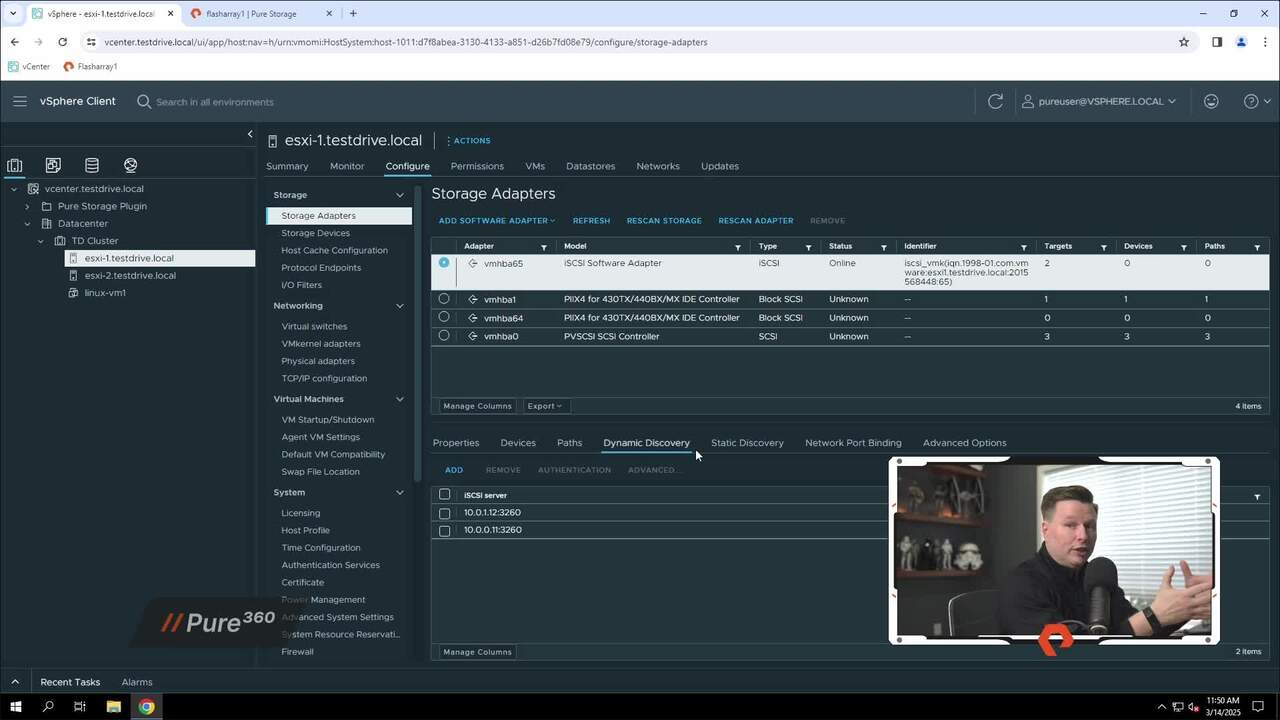
Task: Switch to the Networking inventory icon
Action: click(x=130, y=165)
